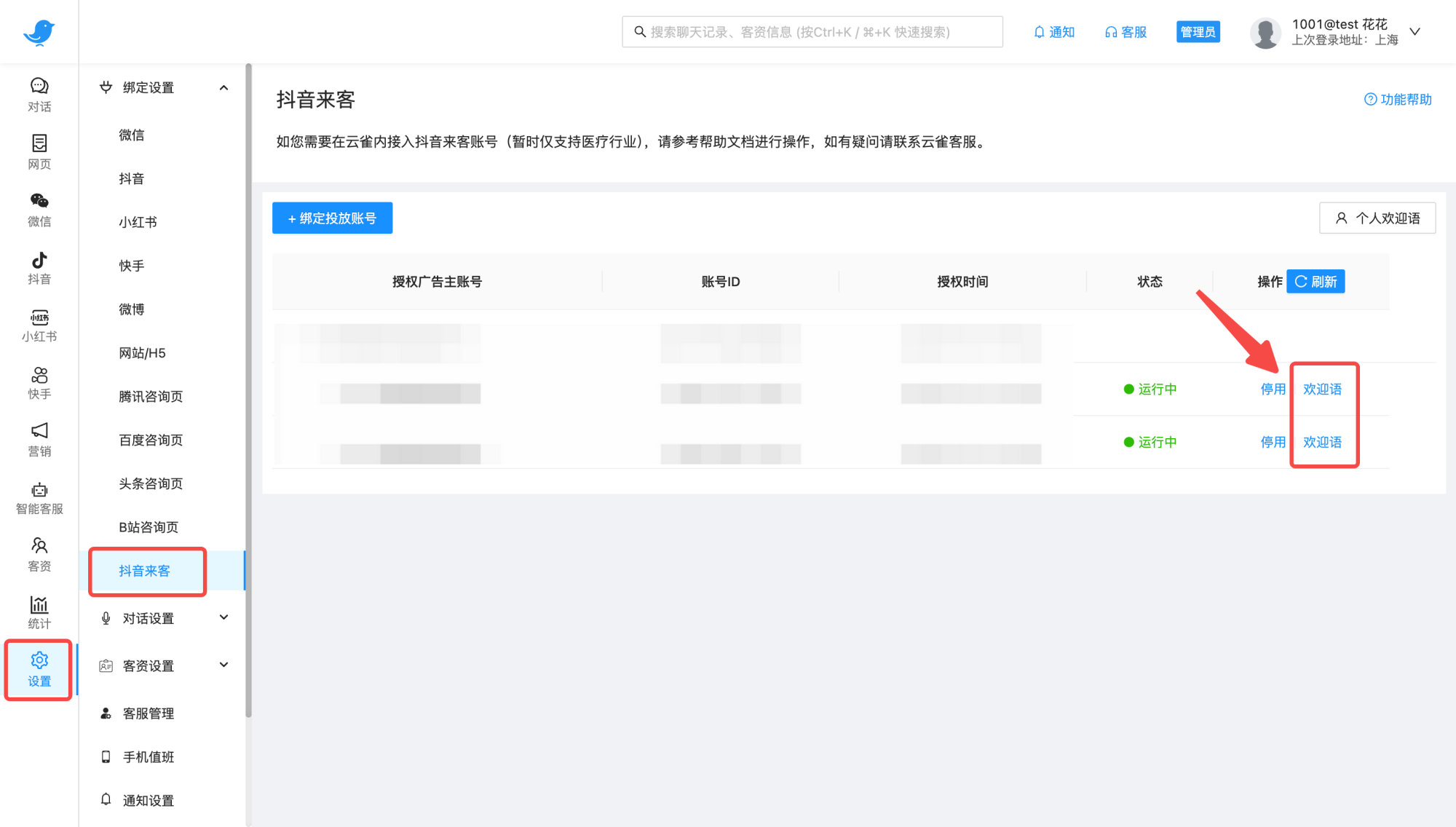Click the 刷新 refresh button

pos(1315,282)
